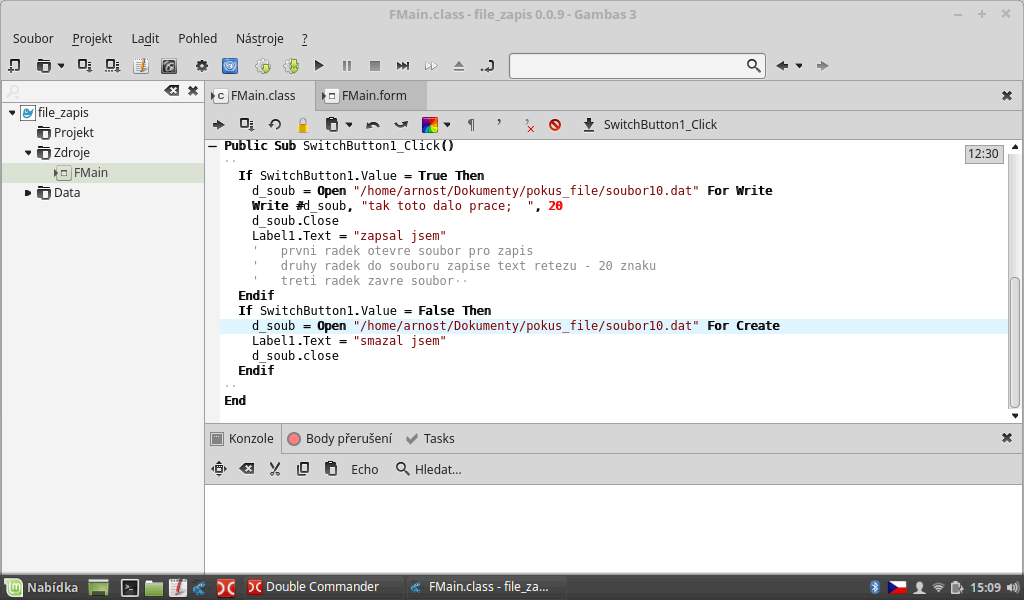Image resolution: width=1024 pixels, height=600 pixels.
Task: Click Hledat... search button in console
Action: click(428, 468)
